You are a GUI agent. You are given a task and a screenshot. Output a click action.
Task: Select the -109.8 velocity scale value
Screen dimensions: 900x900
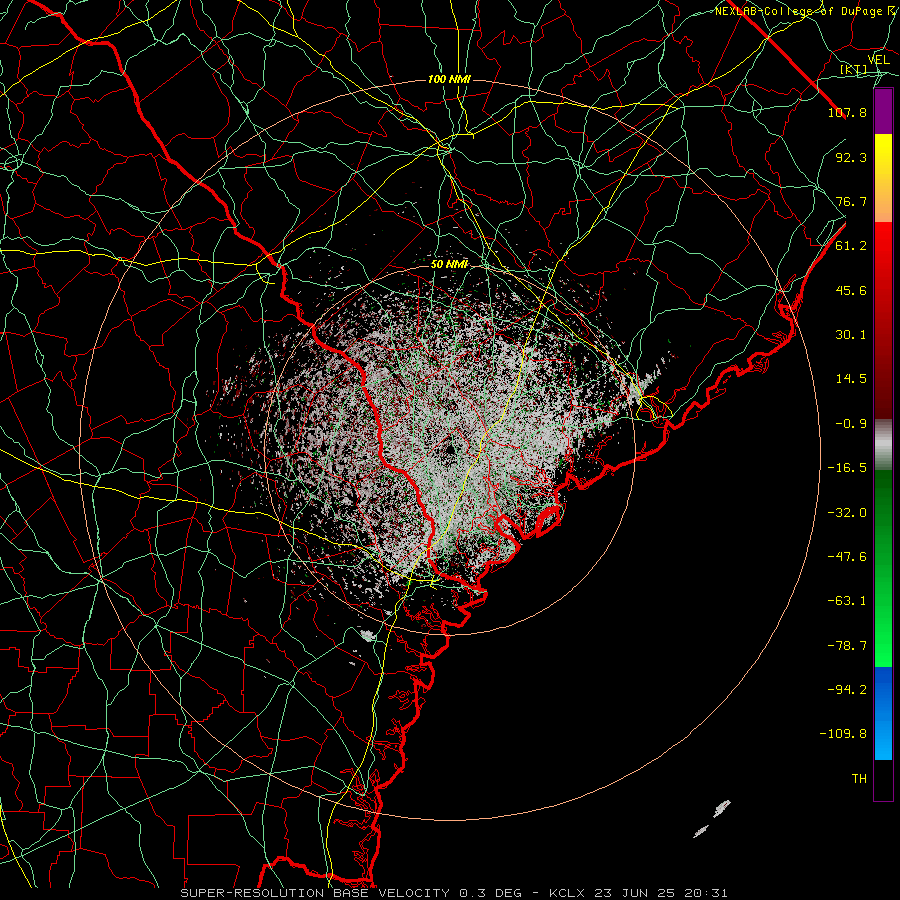[x=843, y=734]
